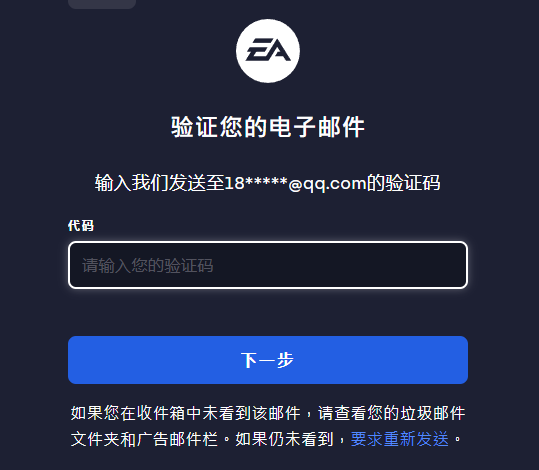The width and height of the screenshot is (539, 470).
Task: Click the 如果仍未看到 text before the resend link
Action: click(x=285, y=439)
